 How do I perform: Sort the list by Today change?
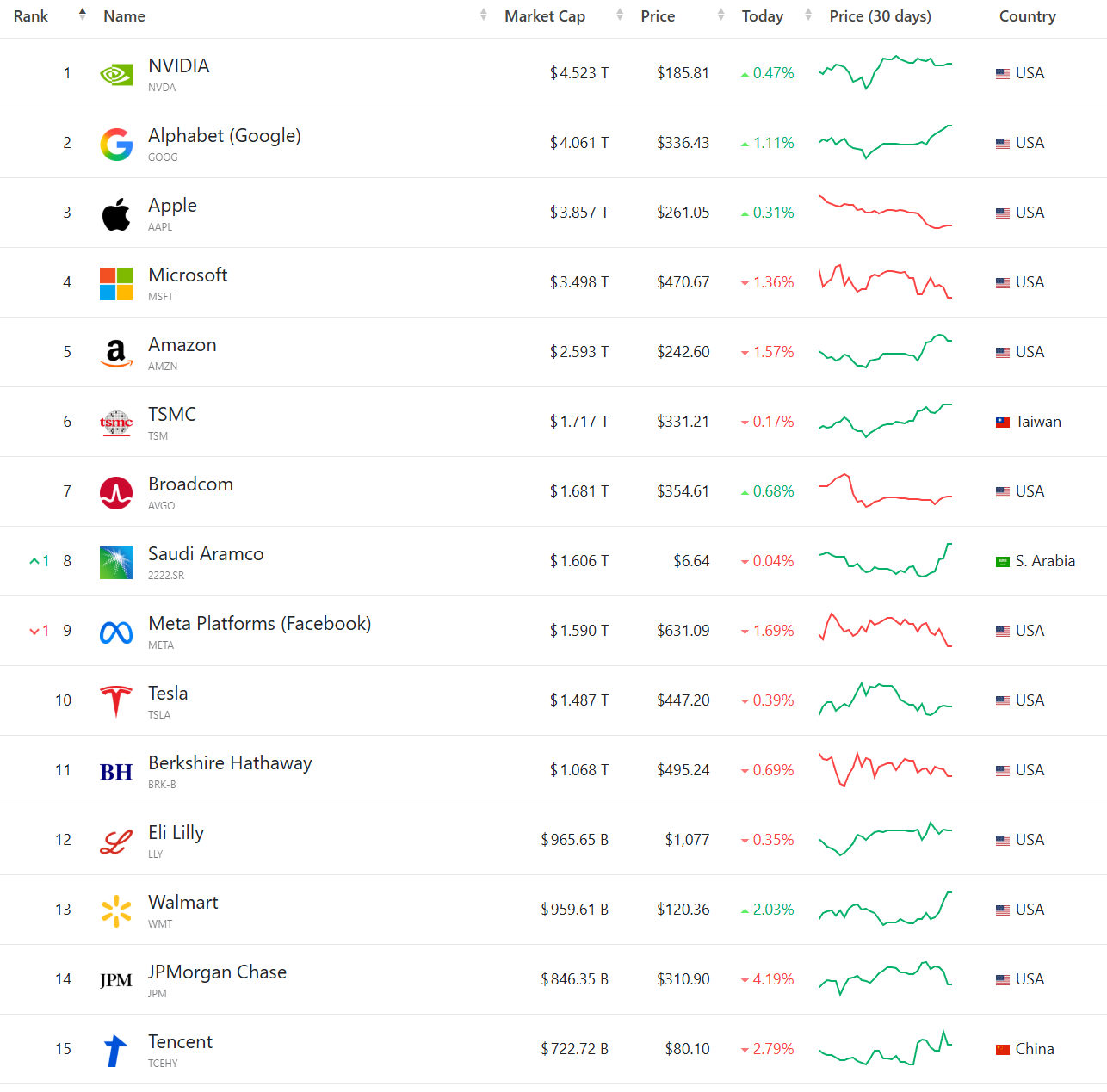tap(763, 16)
